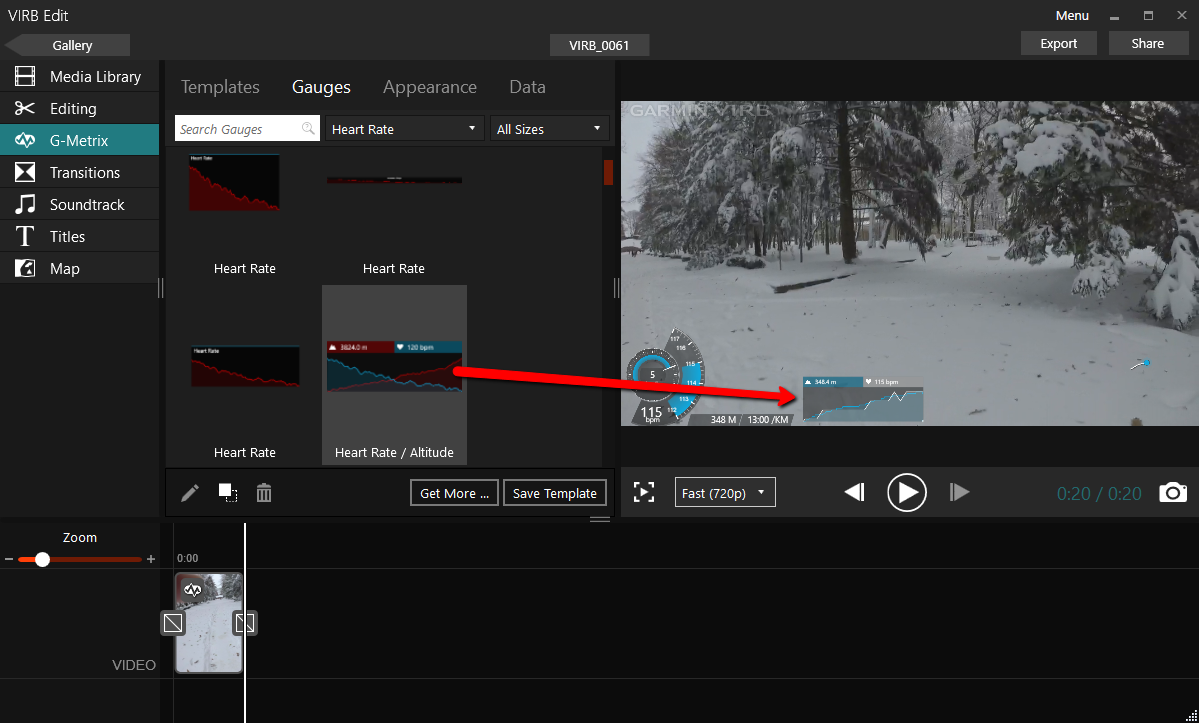Take a snapshot with camera icon

click(1173, 492)
